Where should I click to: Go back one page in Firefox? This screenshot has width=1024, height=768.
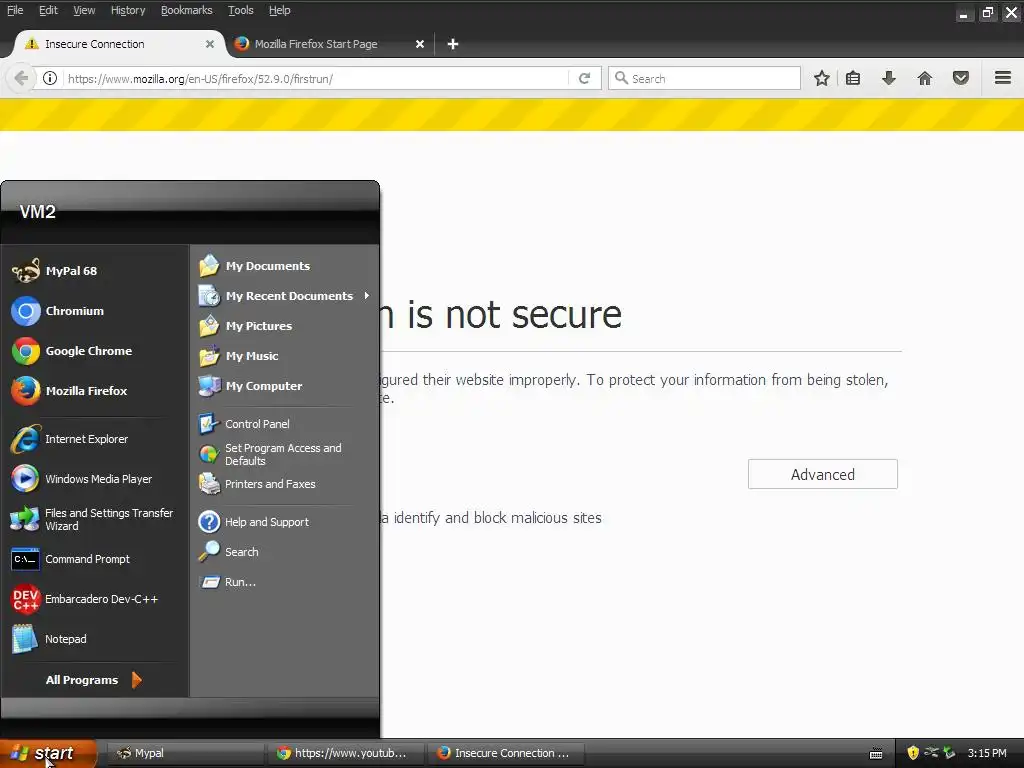(21, 78)
